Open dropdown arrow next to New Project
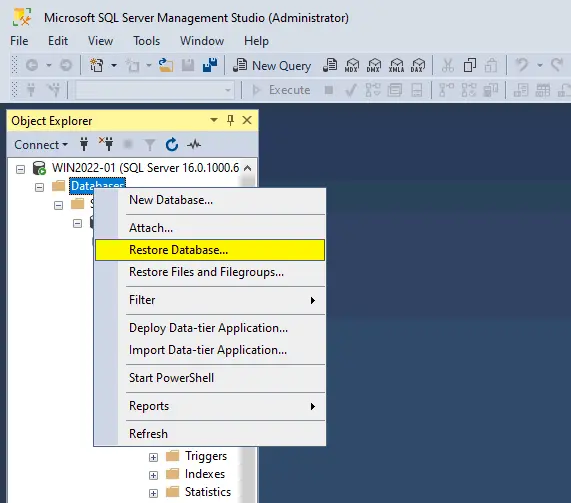571x503 pixels. (x=114, y=66)
